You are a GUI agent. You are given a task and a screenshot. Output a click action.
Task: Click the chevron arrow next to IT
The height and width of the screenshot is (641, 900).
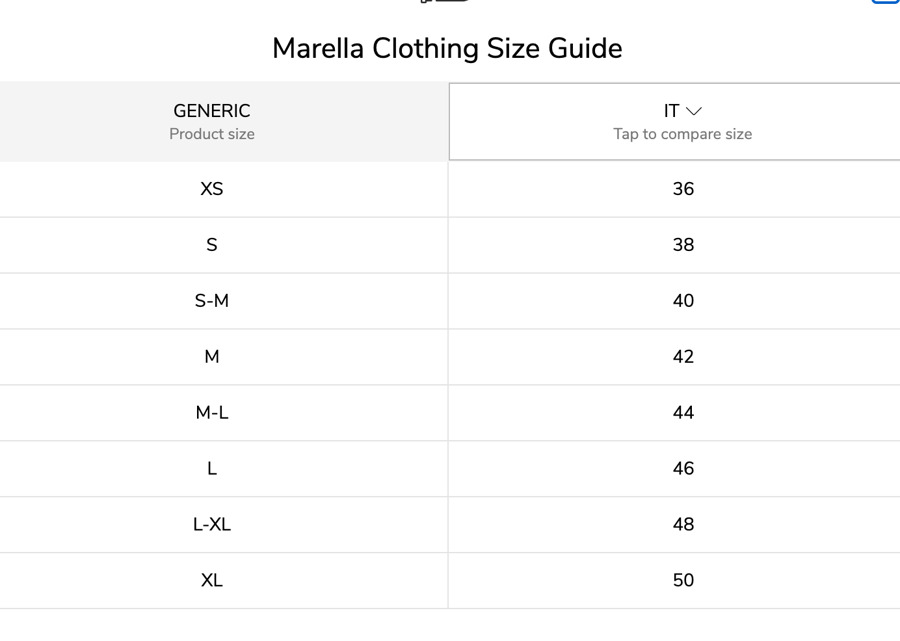[694, 111]
